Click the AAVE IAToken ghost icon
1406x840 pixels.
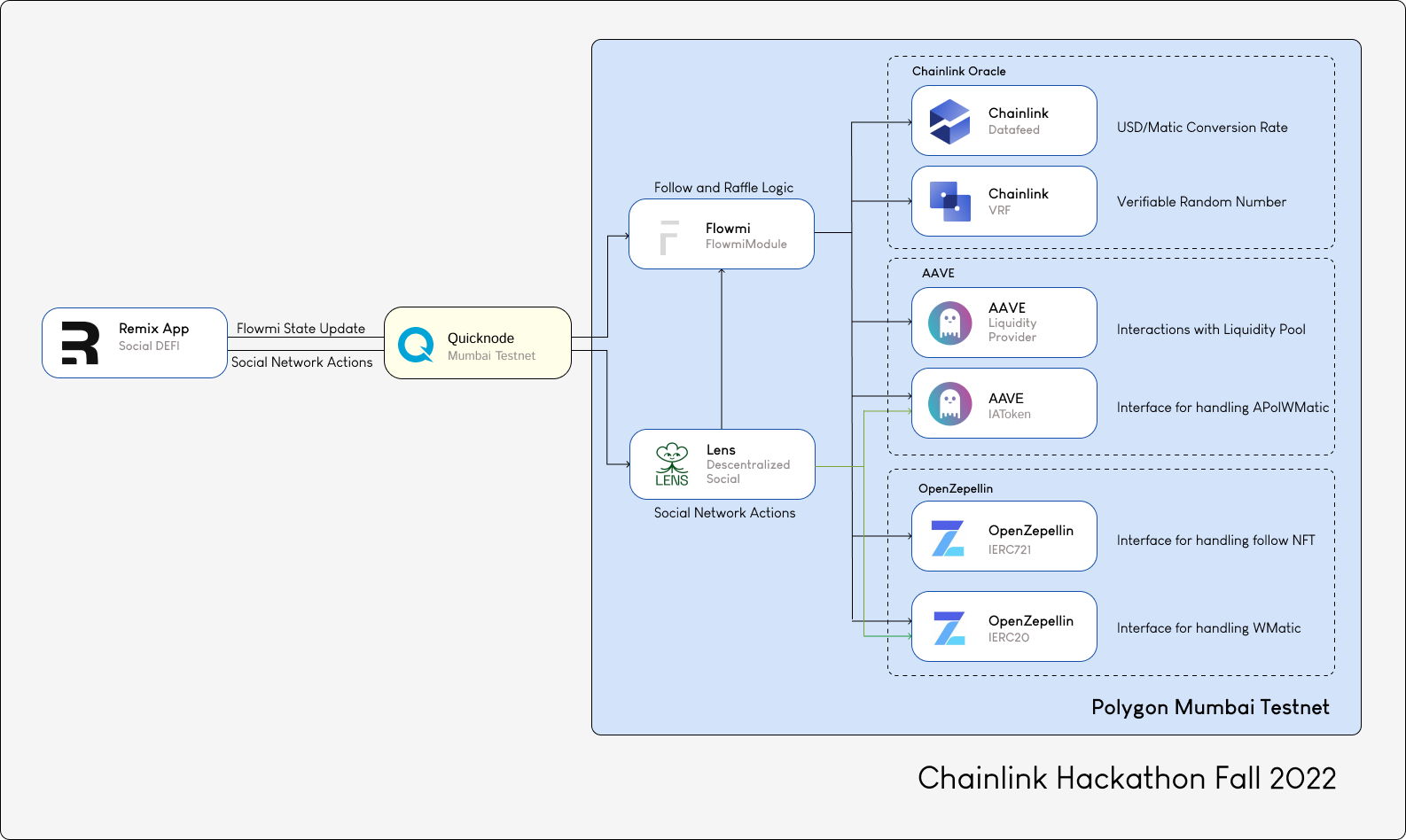coord(949,403)
